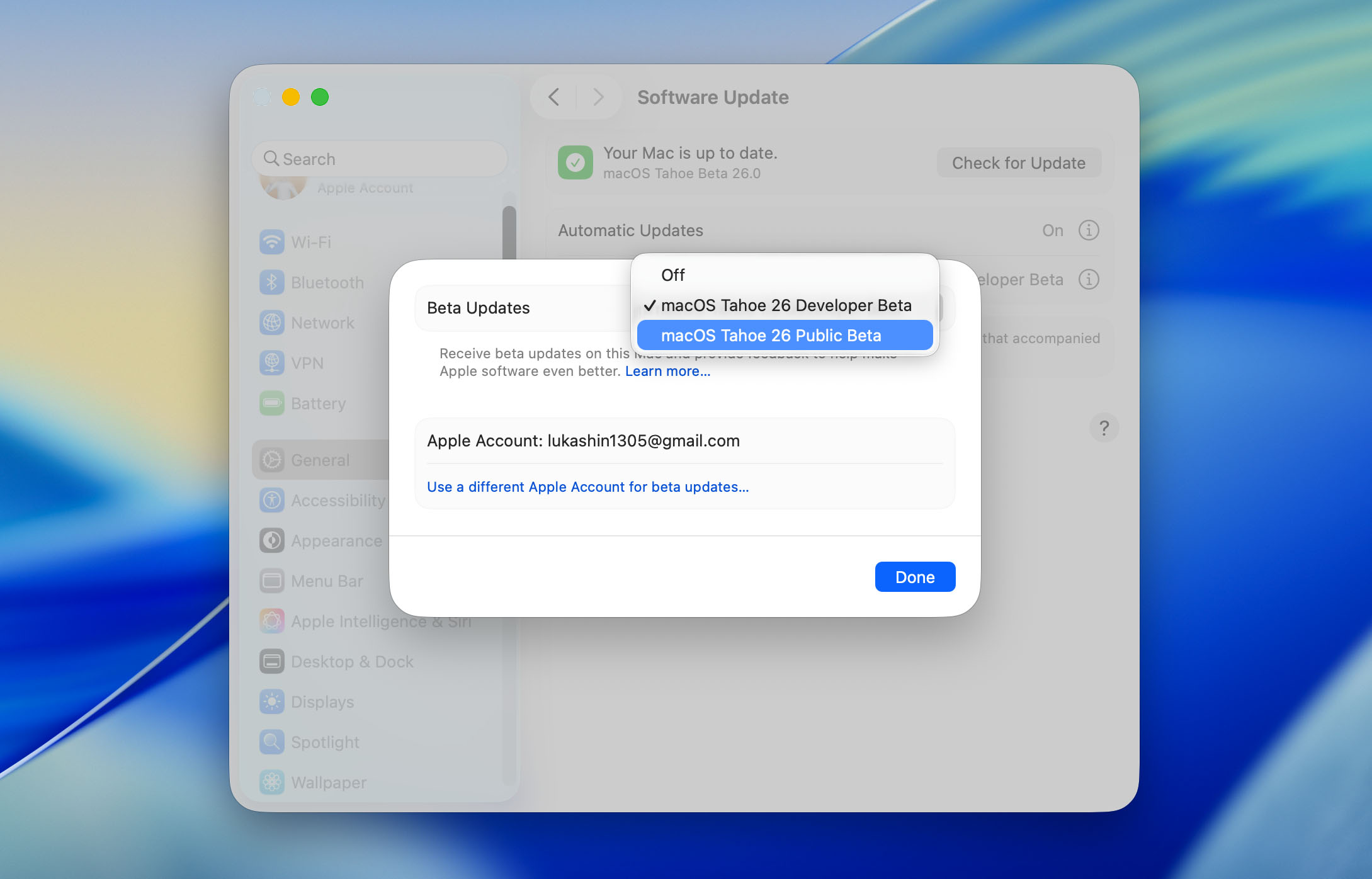Screen dimensions: 1372x879
Task: Open Apple Intelligence & Siri icon
Action: [x=272, y=621]
